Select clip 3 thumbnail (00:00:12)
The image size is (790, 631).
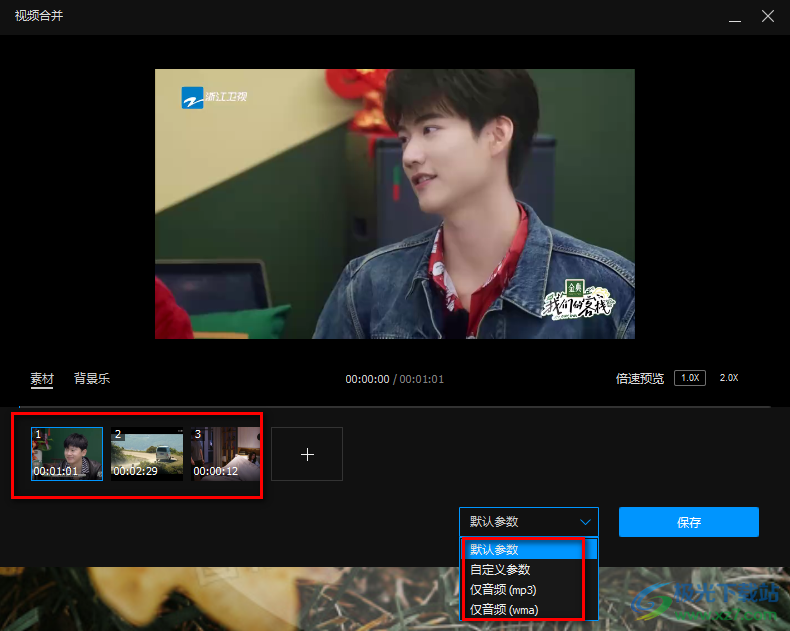226,454
